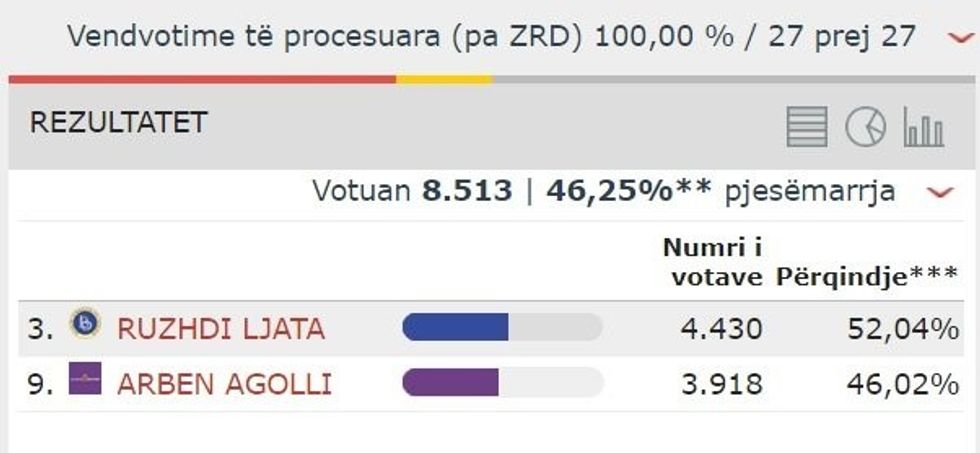Switch to the table list view icon
Viewport: 980px width, 453px height.
pyautogui.click(x=806, y=128)
